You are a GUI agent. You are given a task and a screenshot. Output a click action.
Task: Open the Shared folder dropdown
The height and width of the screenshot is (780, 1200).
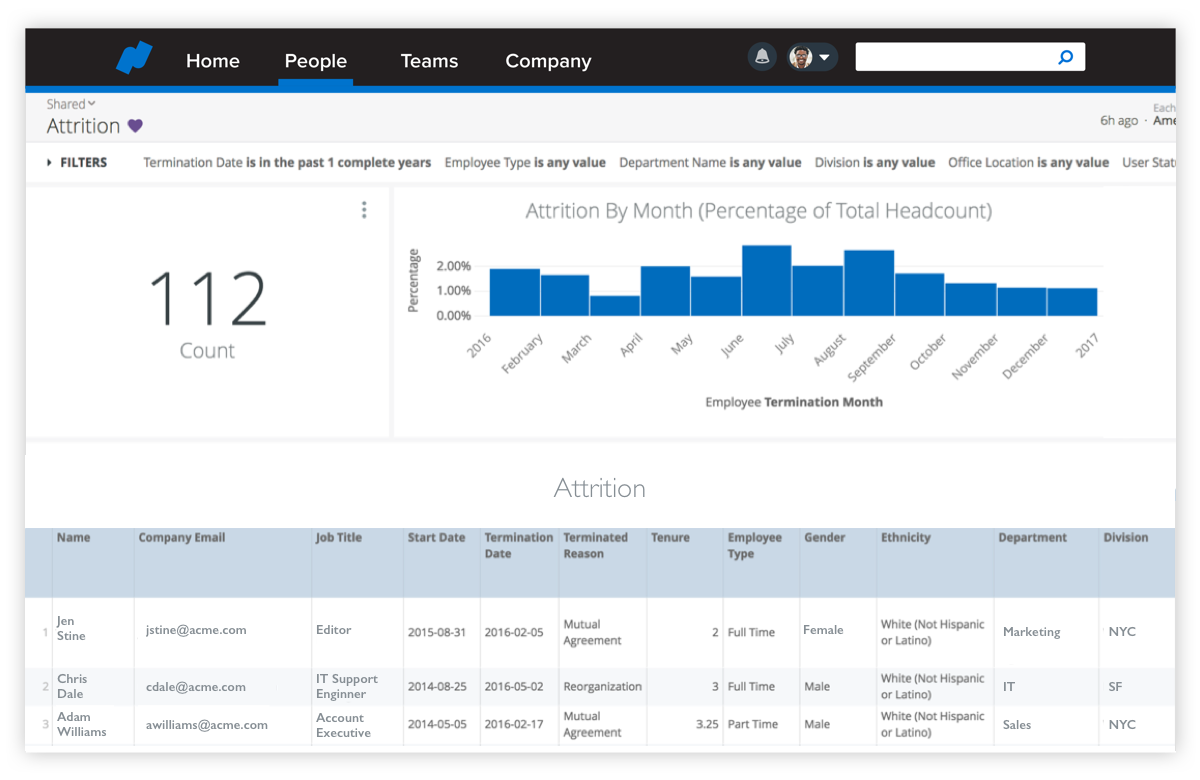click(x=71, y=104)
